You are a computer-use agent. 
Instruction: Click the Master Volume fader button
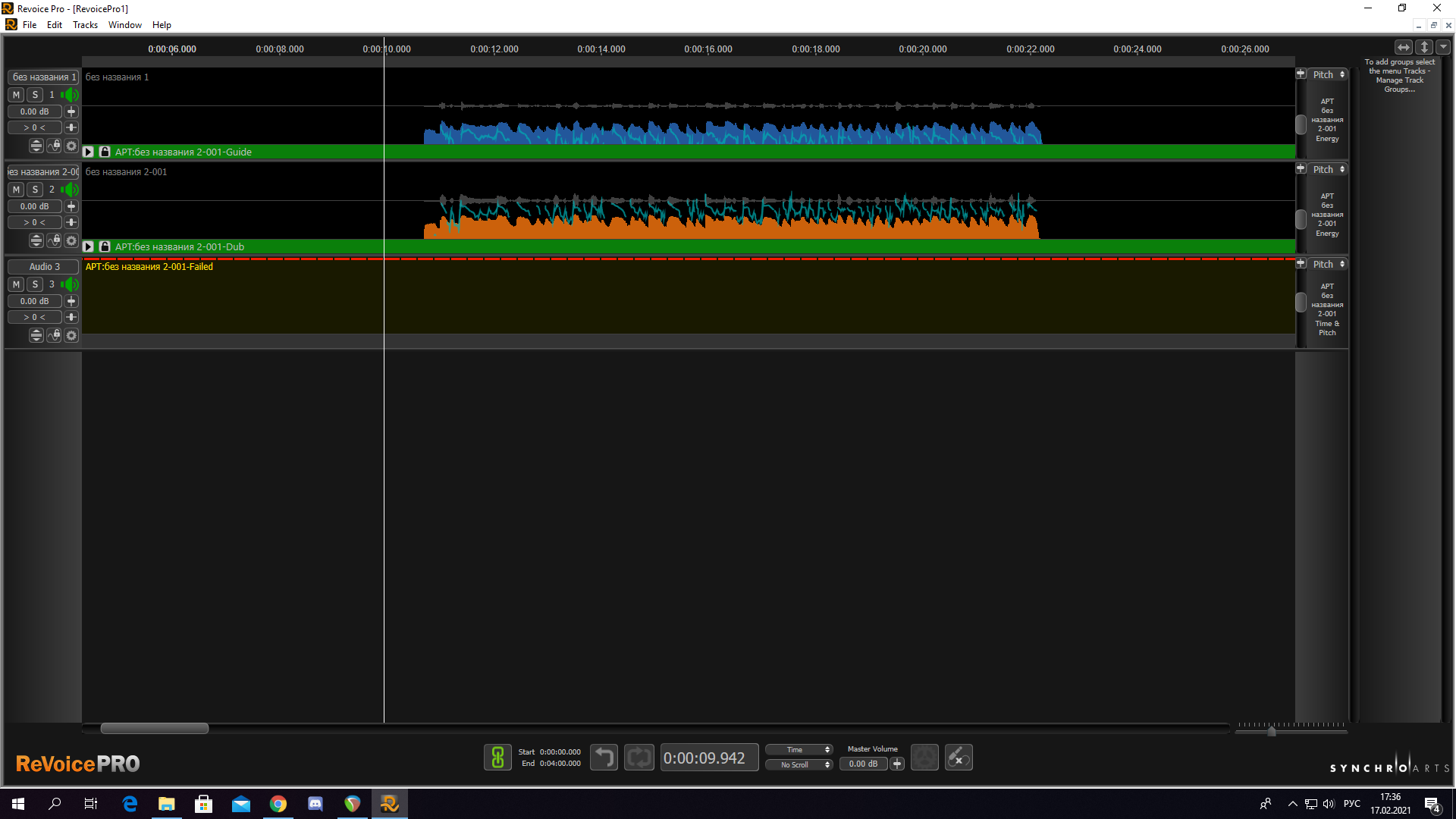pyautogui.click(x=897, y=764)
